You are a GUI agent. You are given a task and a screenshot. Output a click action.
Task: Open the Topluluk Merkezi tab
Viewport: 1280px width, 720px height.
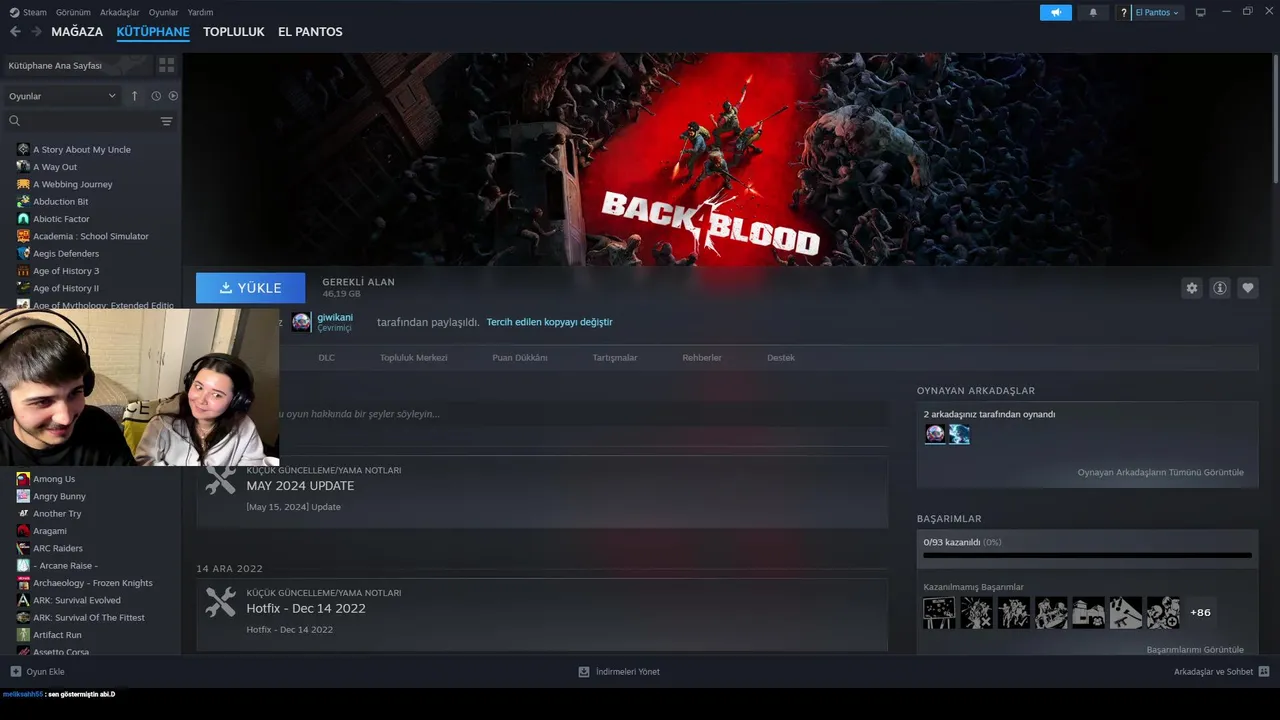(x=413, y=358)
